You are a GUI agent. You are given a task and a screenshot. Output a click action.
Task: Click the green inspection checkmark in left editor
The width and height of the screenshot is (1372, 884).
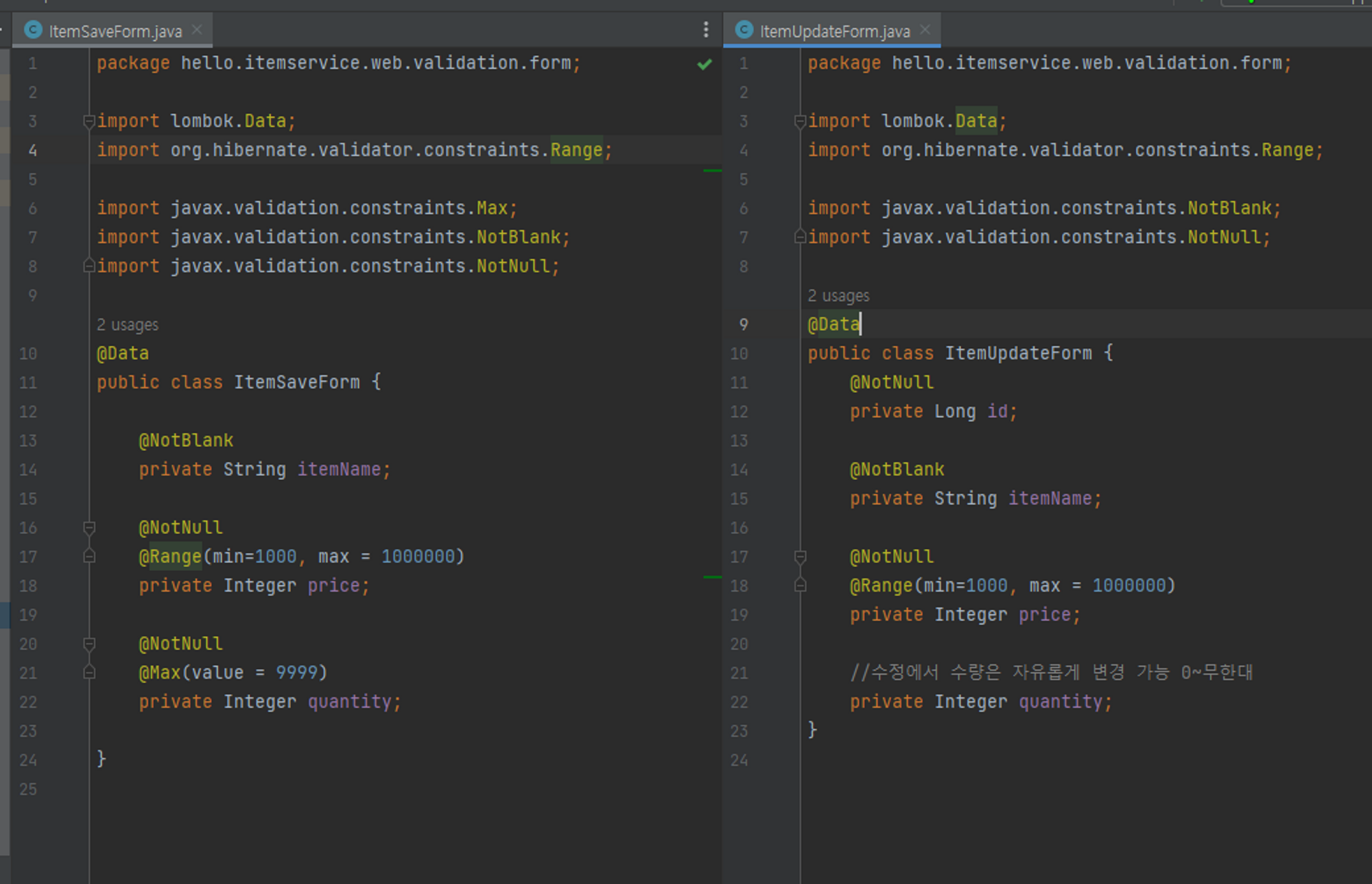pos(705,65)
